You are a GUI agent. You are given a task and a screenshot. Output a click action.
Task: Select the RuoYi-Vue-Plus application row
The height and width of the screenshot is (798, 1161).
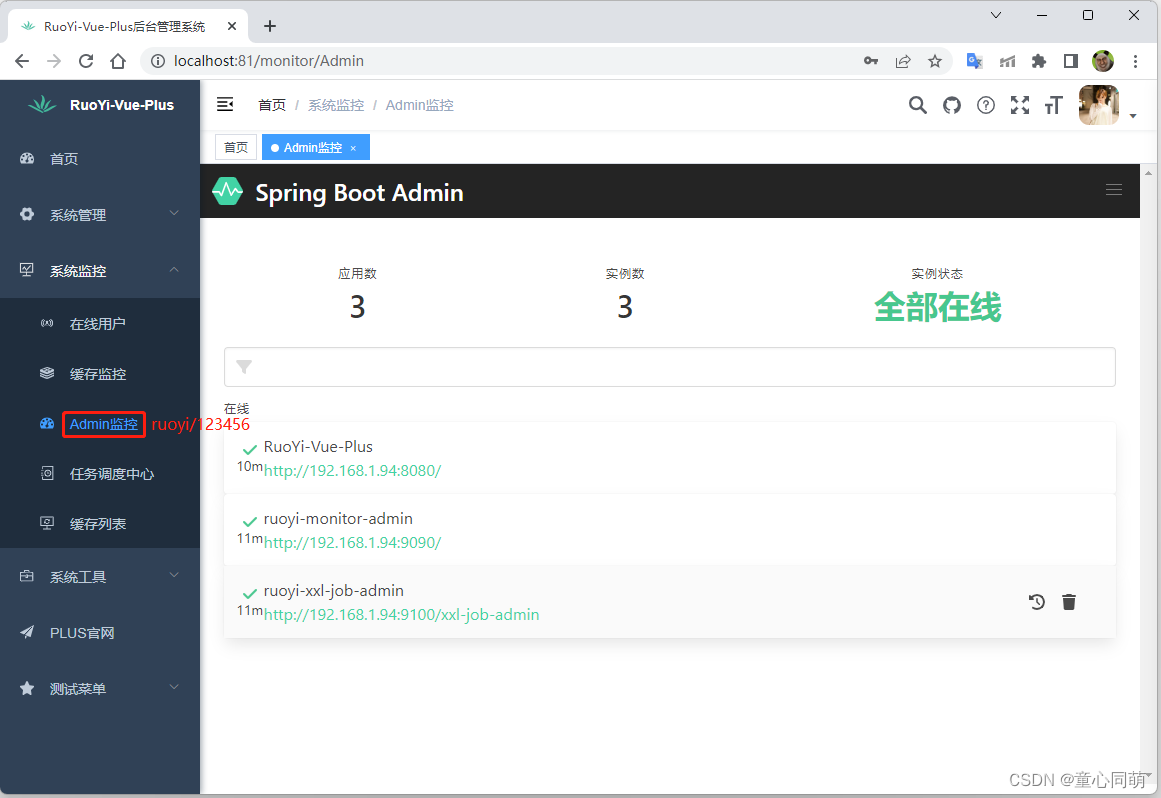(669, 458)
